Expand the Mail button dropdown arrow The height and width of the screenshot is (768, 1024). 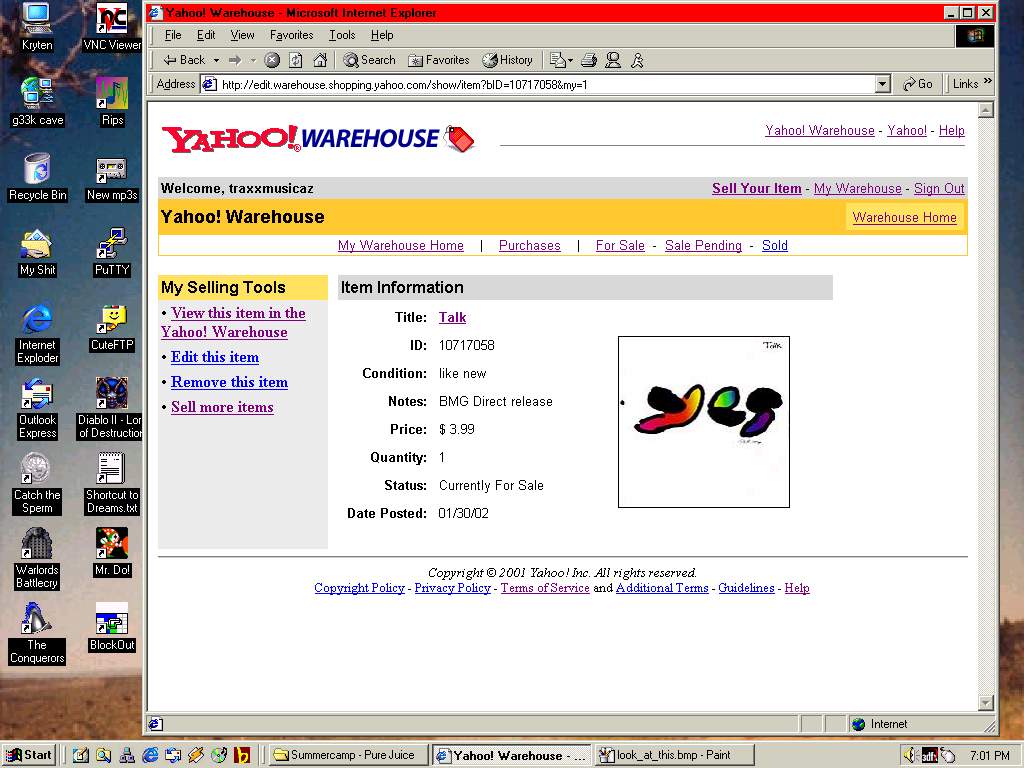tap(570, 60)
